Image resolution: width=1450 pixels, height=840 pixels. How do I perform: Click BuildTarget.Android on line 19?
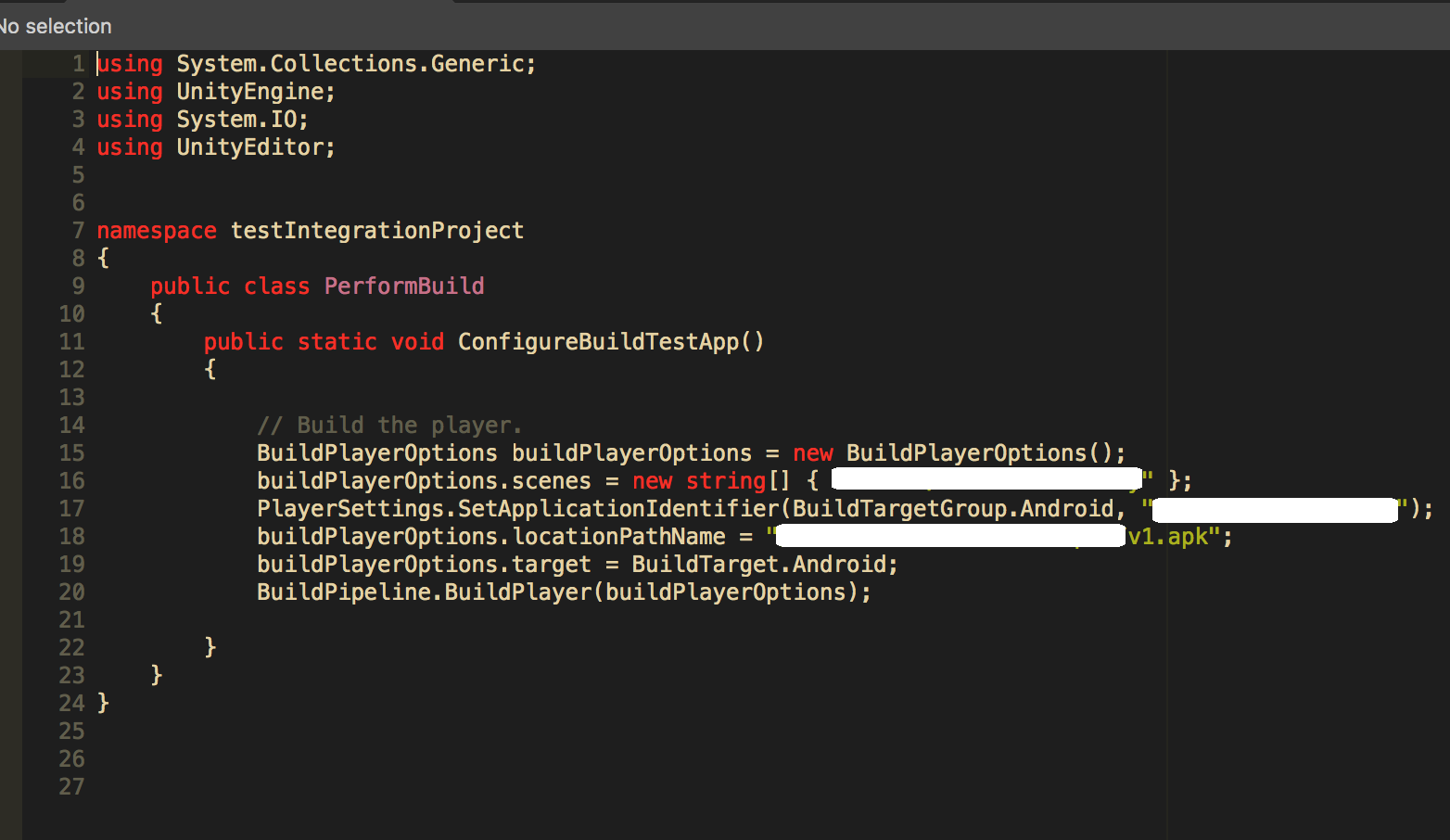click(759, 565)
